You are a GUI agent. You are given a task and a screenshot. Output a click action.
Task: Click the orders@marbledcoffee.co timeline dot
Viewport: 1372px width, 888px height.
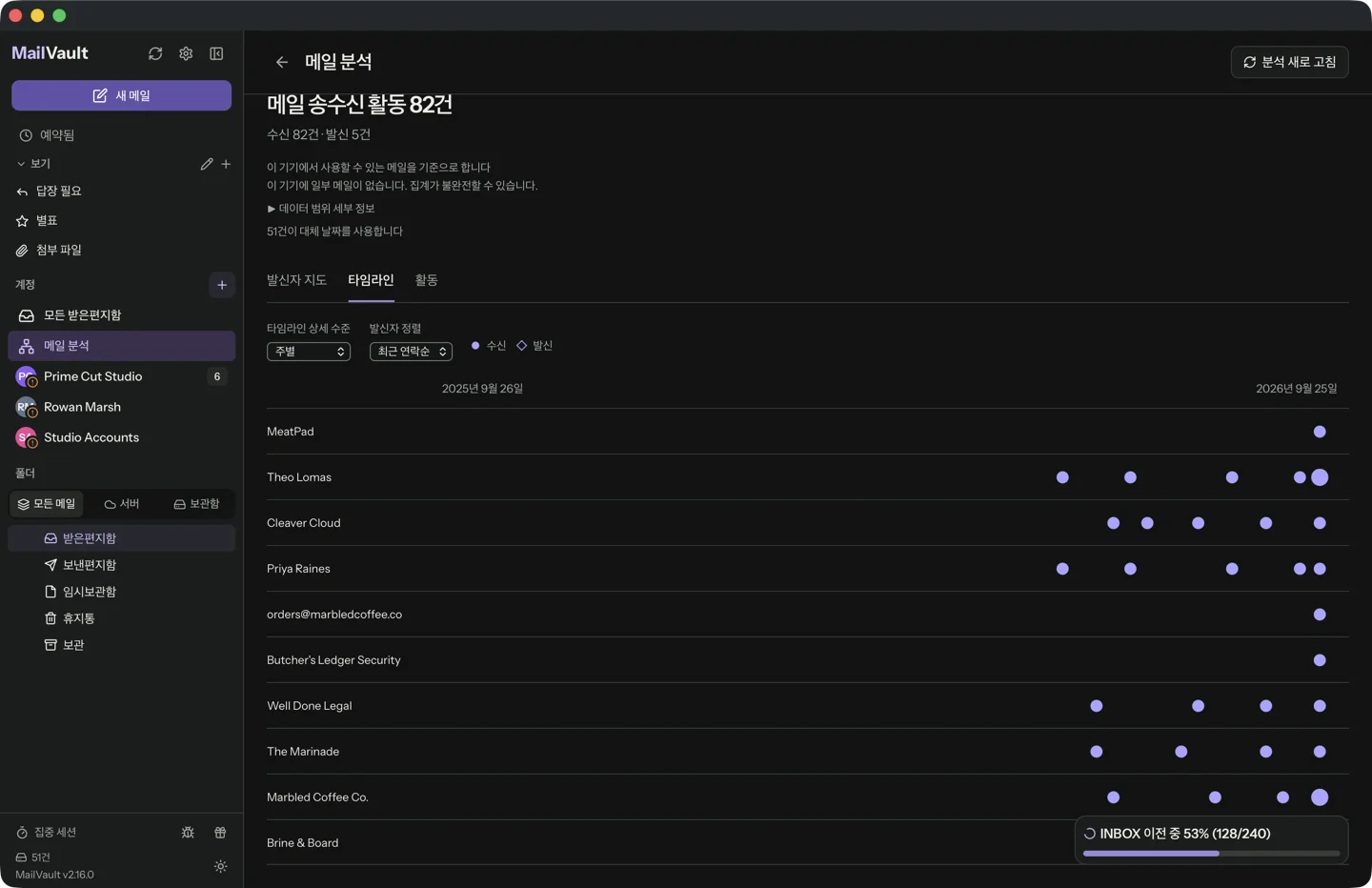[x=1320, y=615]
